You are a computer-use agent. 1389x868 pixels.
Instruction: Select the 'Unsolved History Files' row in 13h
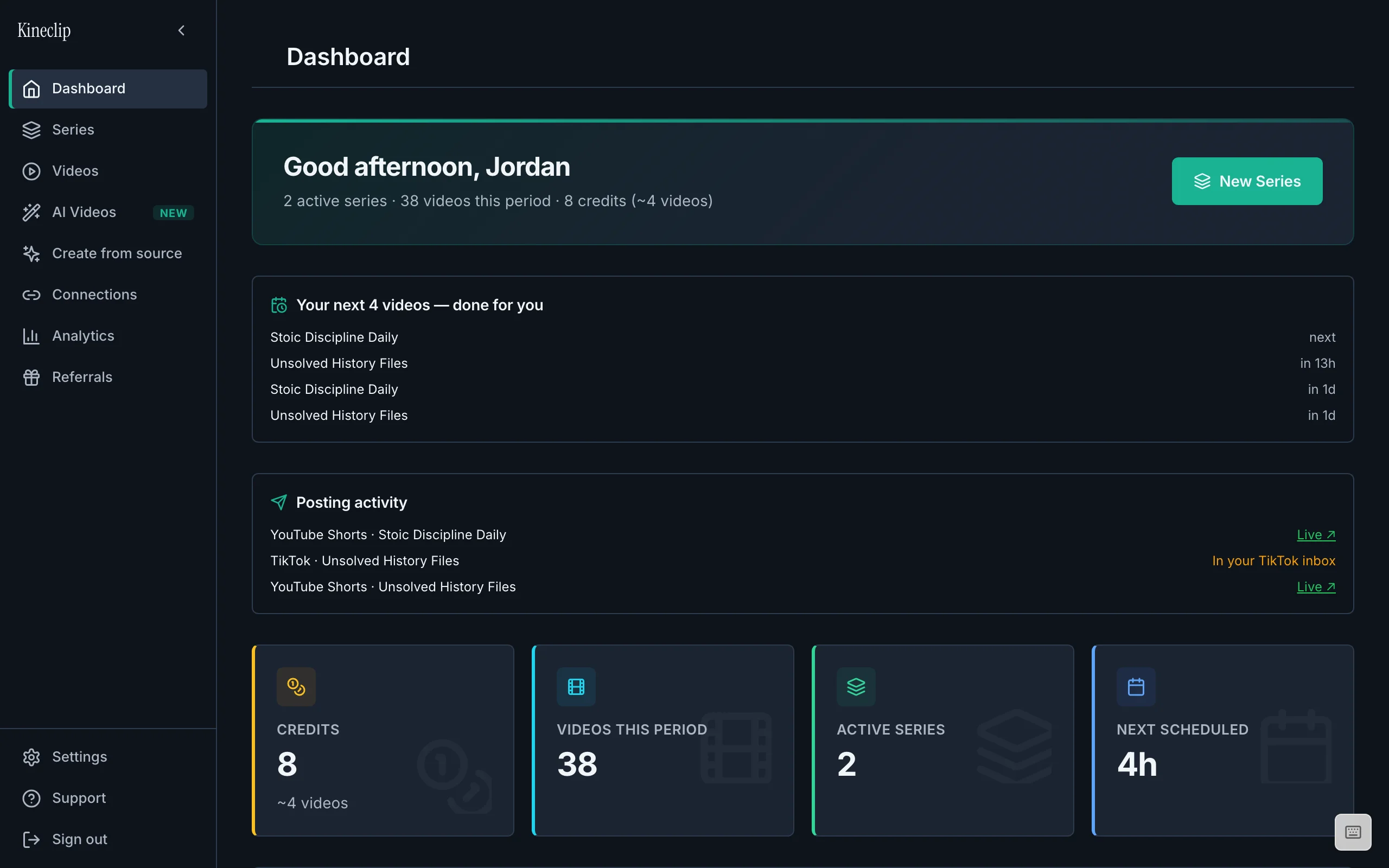[x=802, y=363]
